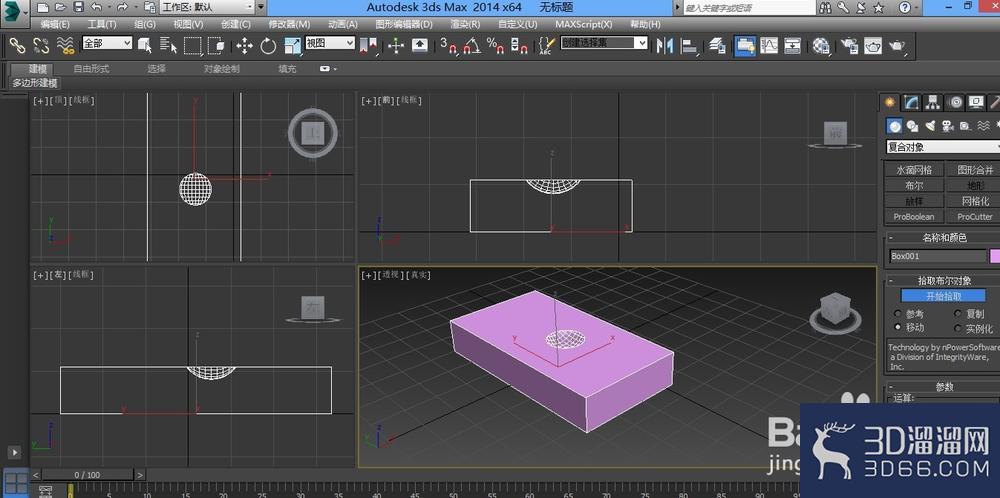This screenshot has height=498, width=1000.
Task: Switch to the Hierarchy command panel tab
Action: tap(933, 102)
